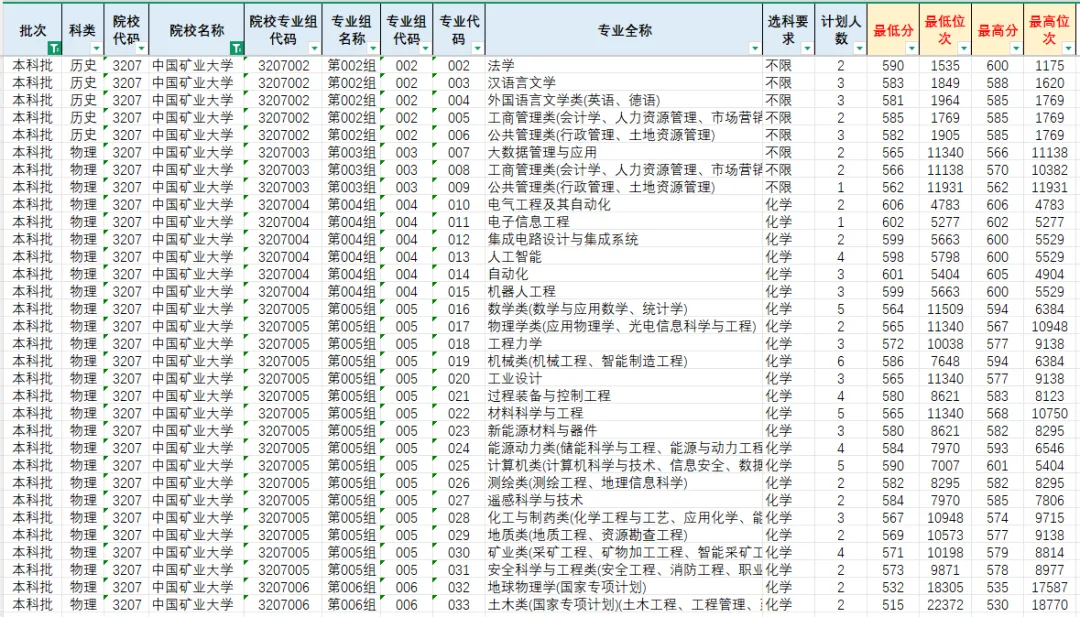Image resolution: width=1080 pixels, height=617 pixels.
Task: Select the 材料科学与工程 cell
Action: click(x=624, y=413)
